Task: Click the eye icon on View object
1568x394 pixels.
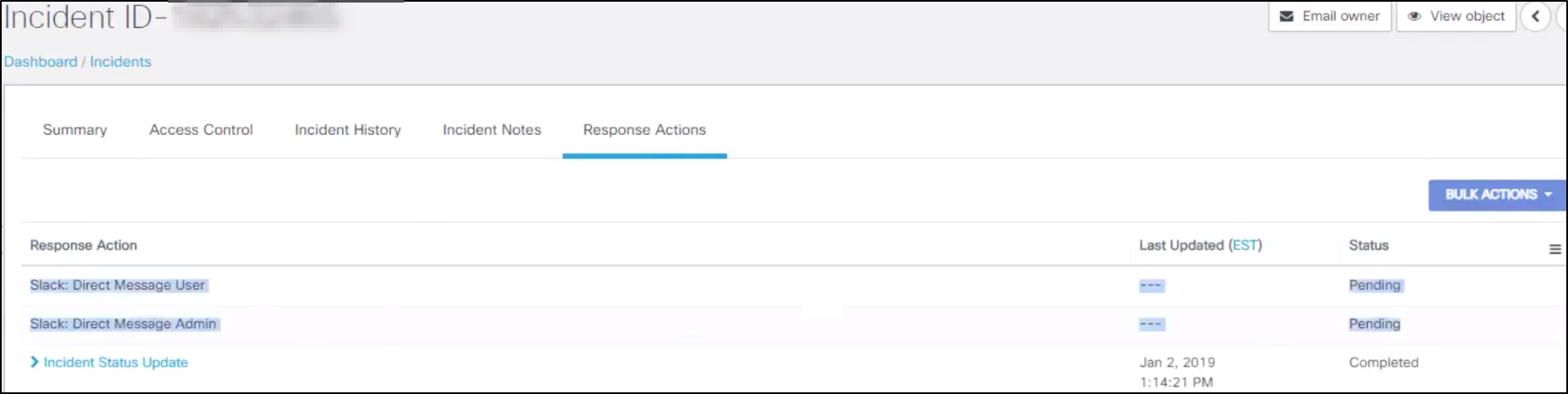Action: (x=1415, y=16)
